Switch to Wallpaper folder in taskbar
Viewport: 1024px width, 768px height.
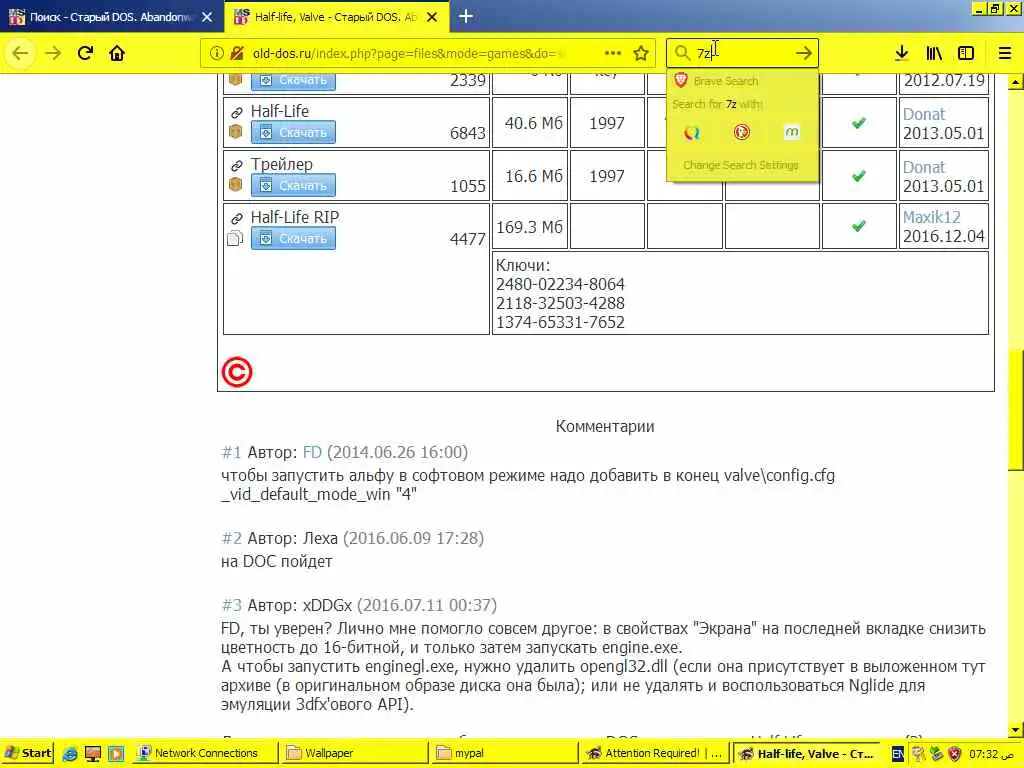355,754
